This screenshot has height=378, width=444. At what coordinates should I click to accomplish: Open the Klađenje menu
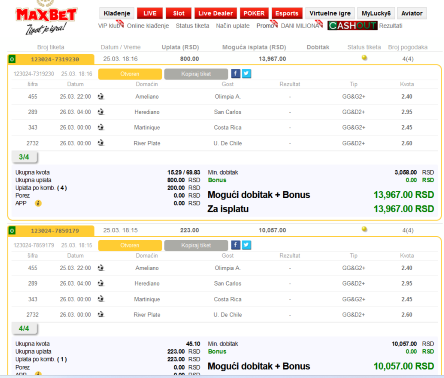point(117,13)
